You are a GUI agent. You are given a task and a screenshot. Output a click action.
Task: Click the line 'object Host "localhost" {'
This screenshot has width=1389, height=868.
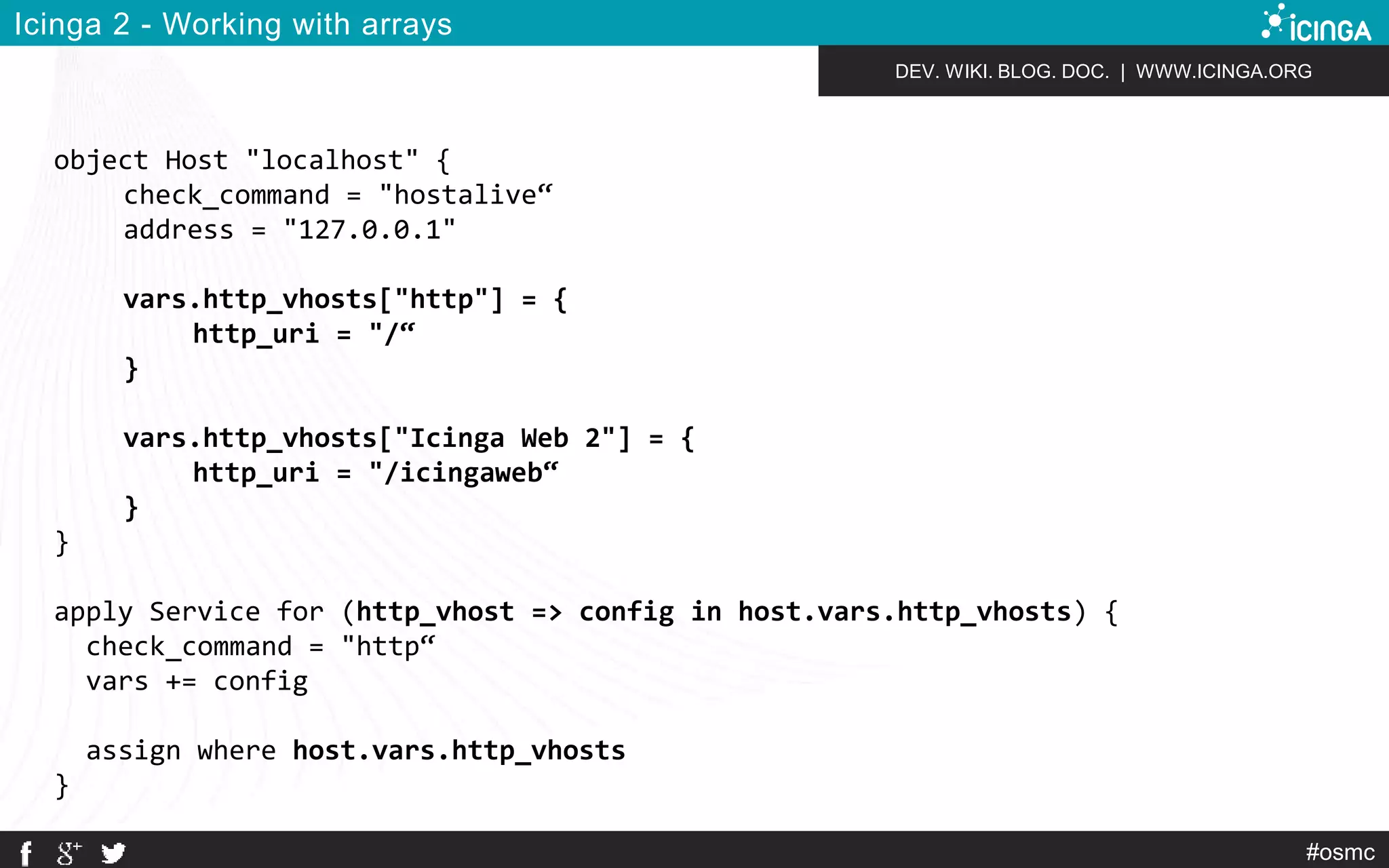(252, 161)
